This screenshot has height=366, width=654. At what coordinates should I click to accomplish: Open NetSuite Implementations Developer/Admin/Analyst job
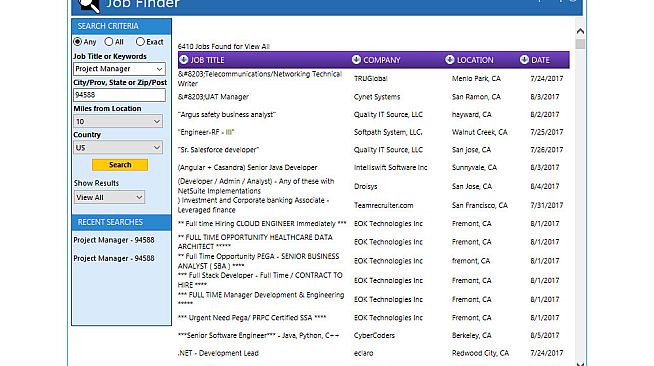click(x=256, y=186)
